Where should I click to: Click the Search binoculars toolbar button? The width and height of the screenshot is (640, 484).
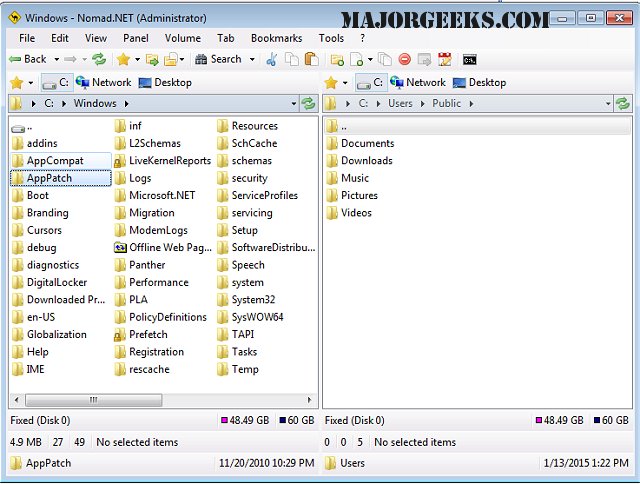click(x=218, y=60)
